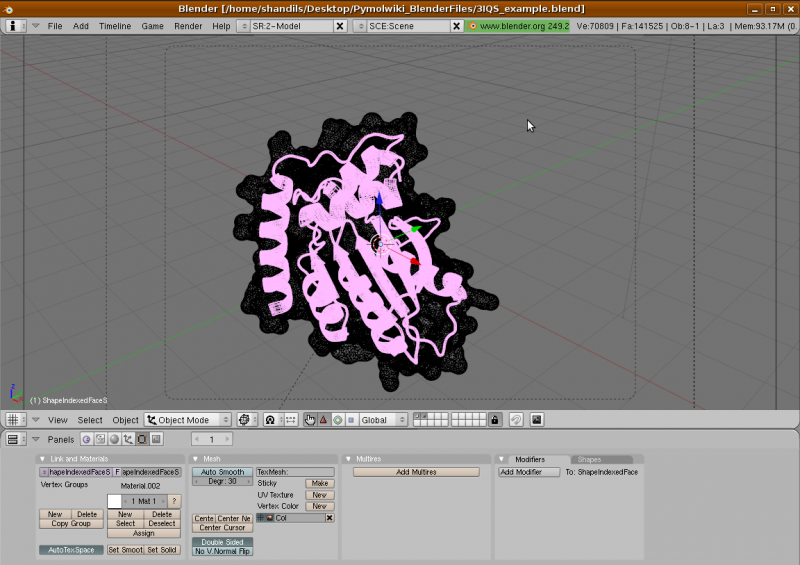Select the rotate manipulator ring icon

point(337,420)
